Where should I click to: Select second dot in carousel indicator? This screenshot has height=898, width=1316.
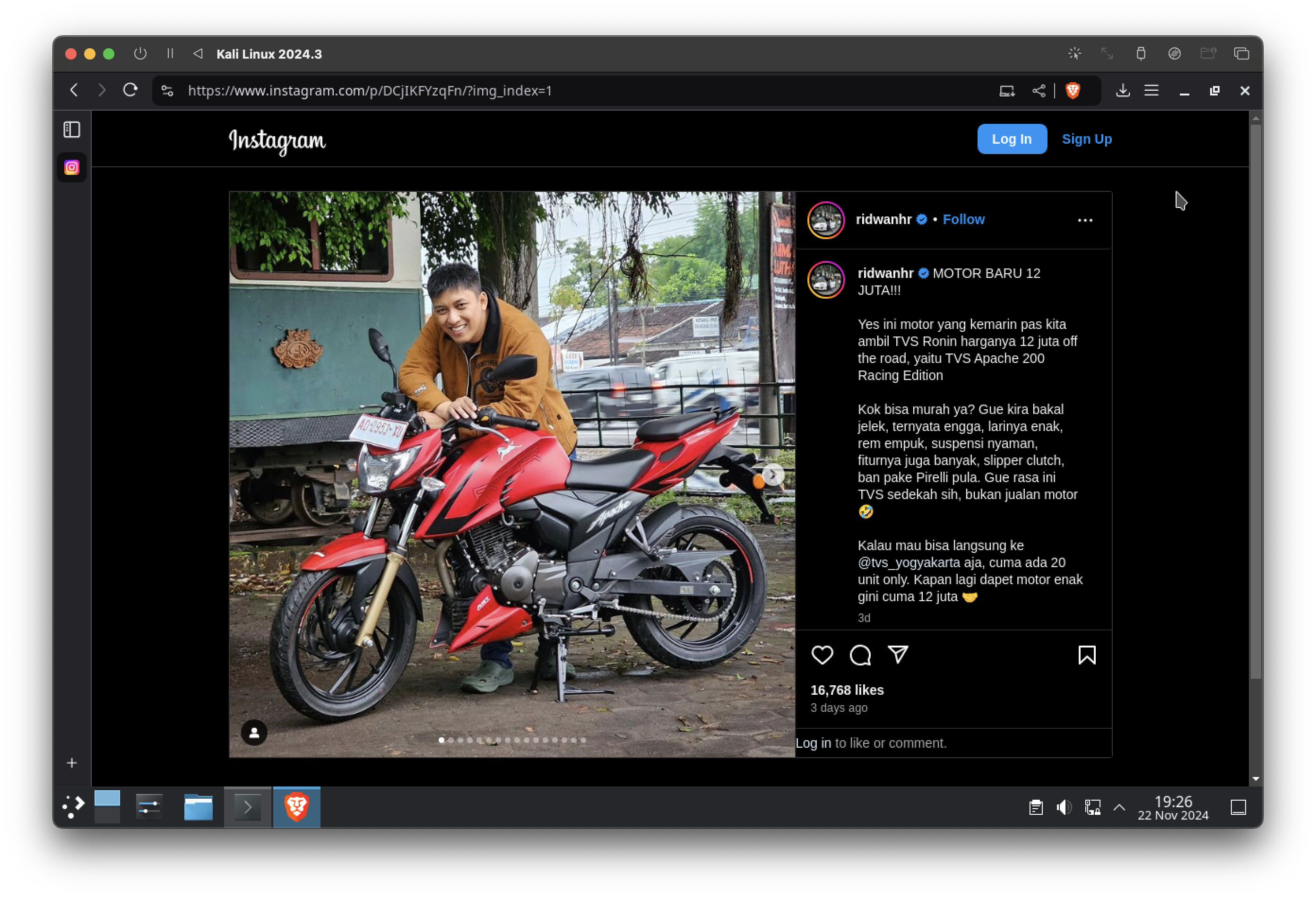(x=451, y=740)
